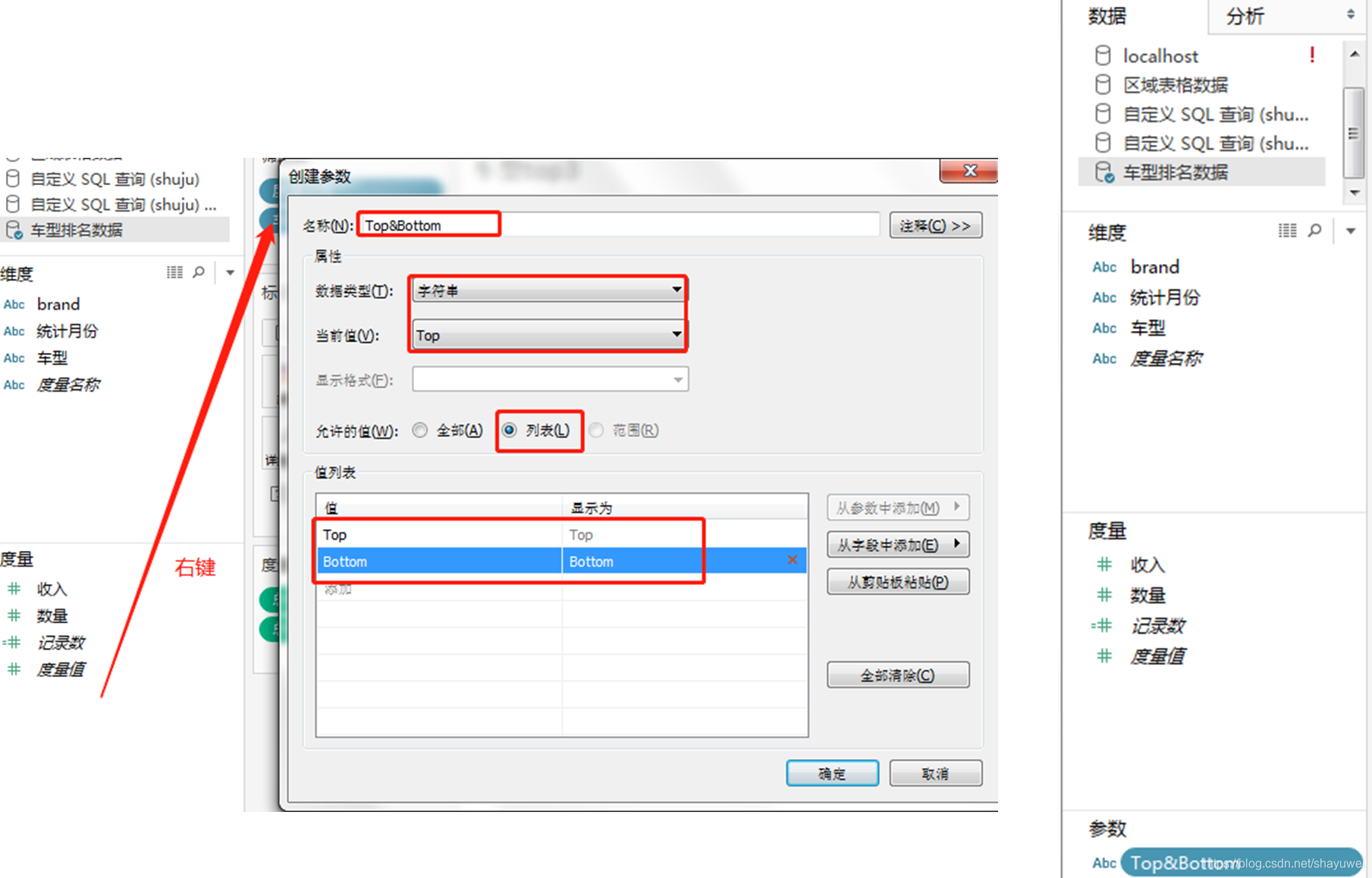Select 车型 dimension in right panel
Image resolution: width=1372 pixels, height=878 pixels.
coord(1148,328)
